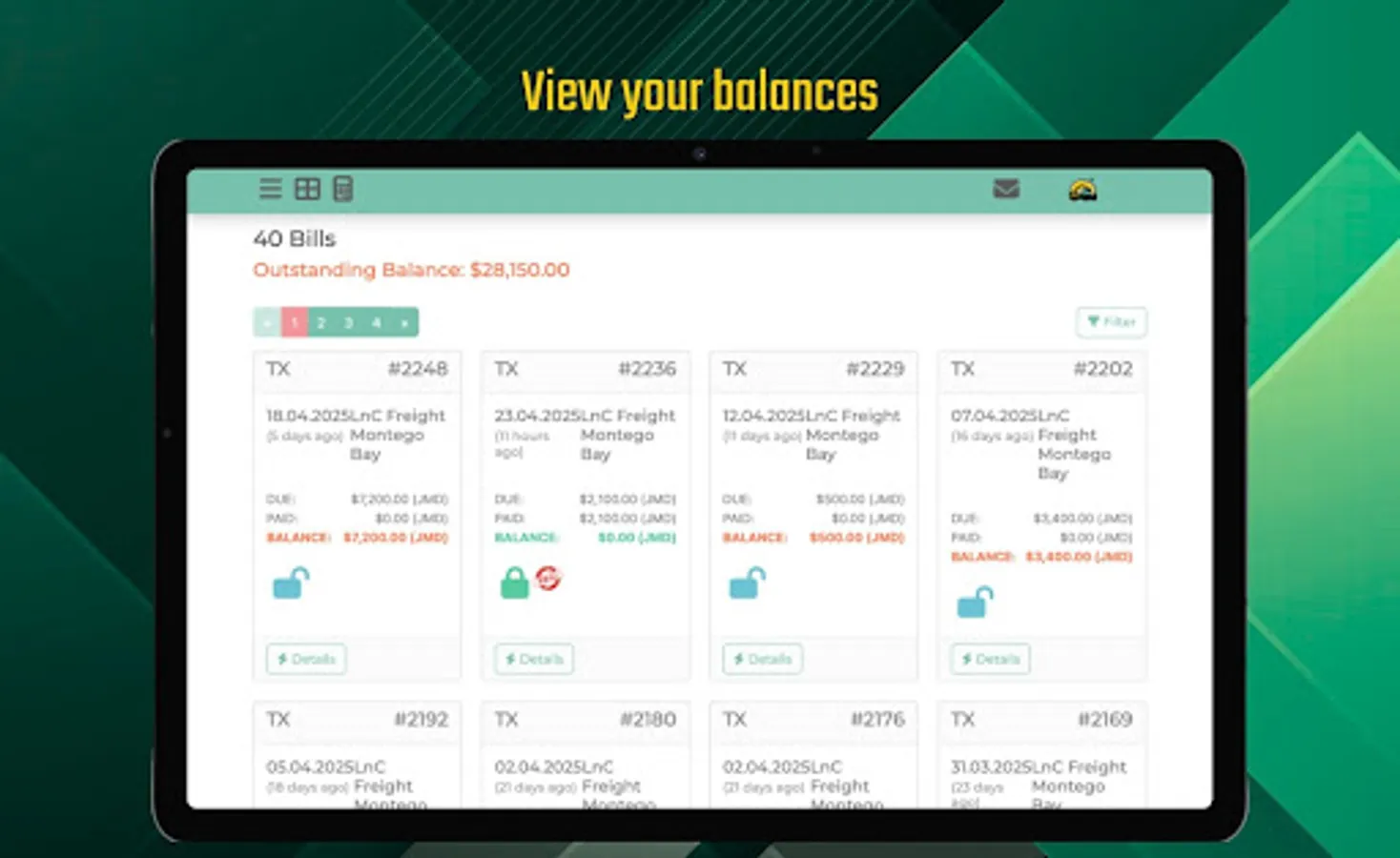Open the calculator/billing icon in the toolbar
This screenshot has width=1400, height=858.
[341, 189]
